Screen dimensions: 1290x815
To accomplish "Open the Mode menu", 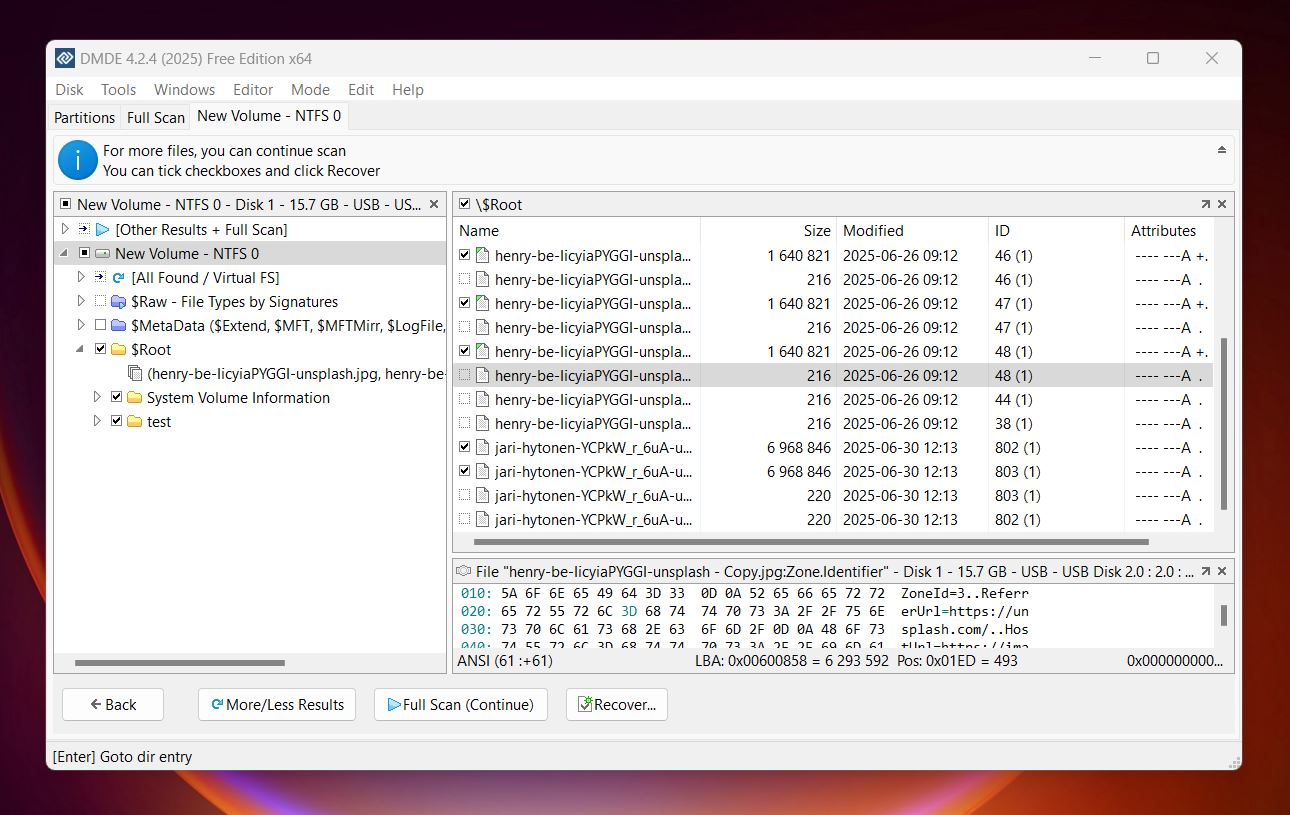I will point(310,89).
